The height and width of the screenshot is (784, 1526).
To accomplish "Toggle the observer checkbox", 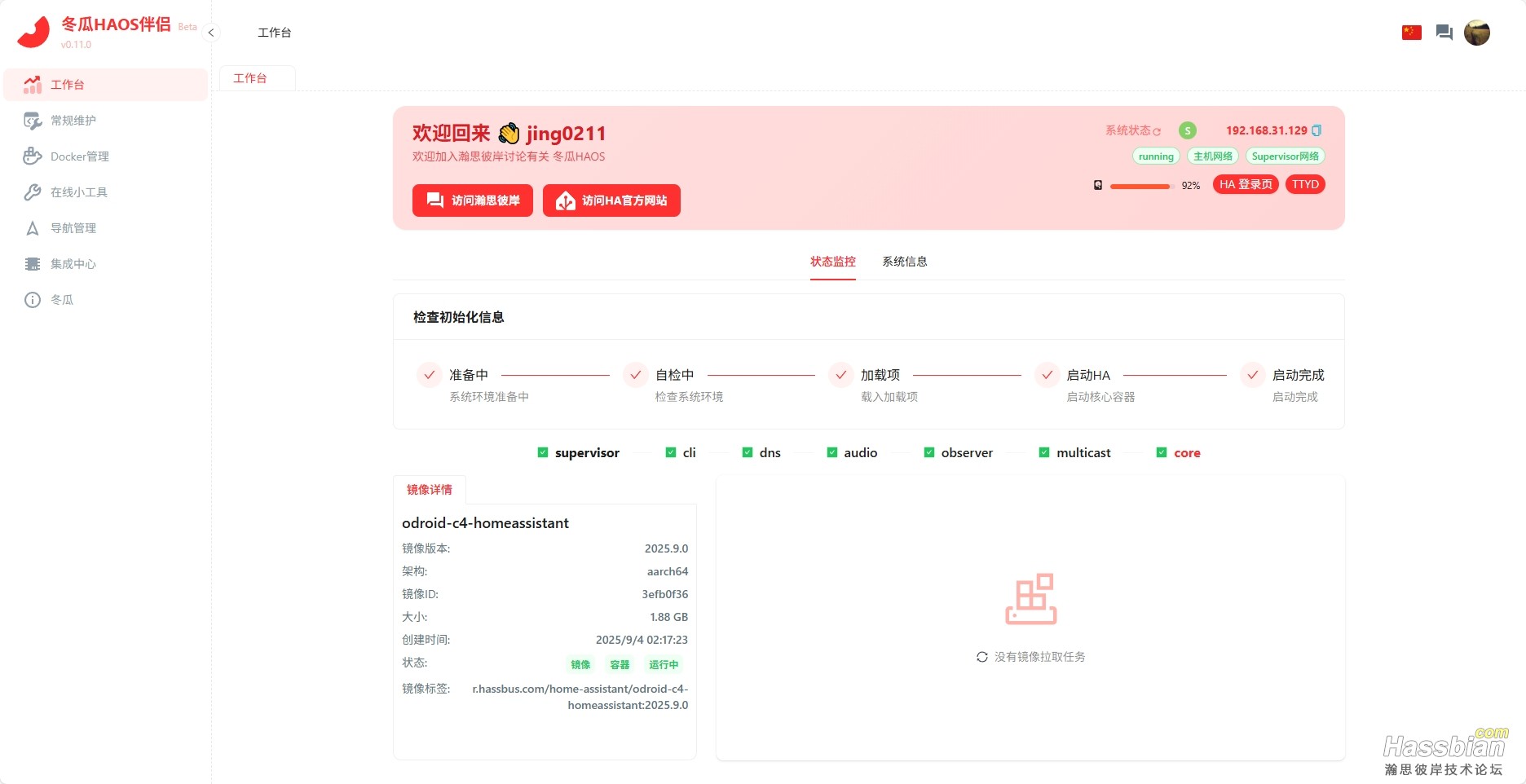I will click(x=929, y=452).
